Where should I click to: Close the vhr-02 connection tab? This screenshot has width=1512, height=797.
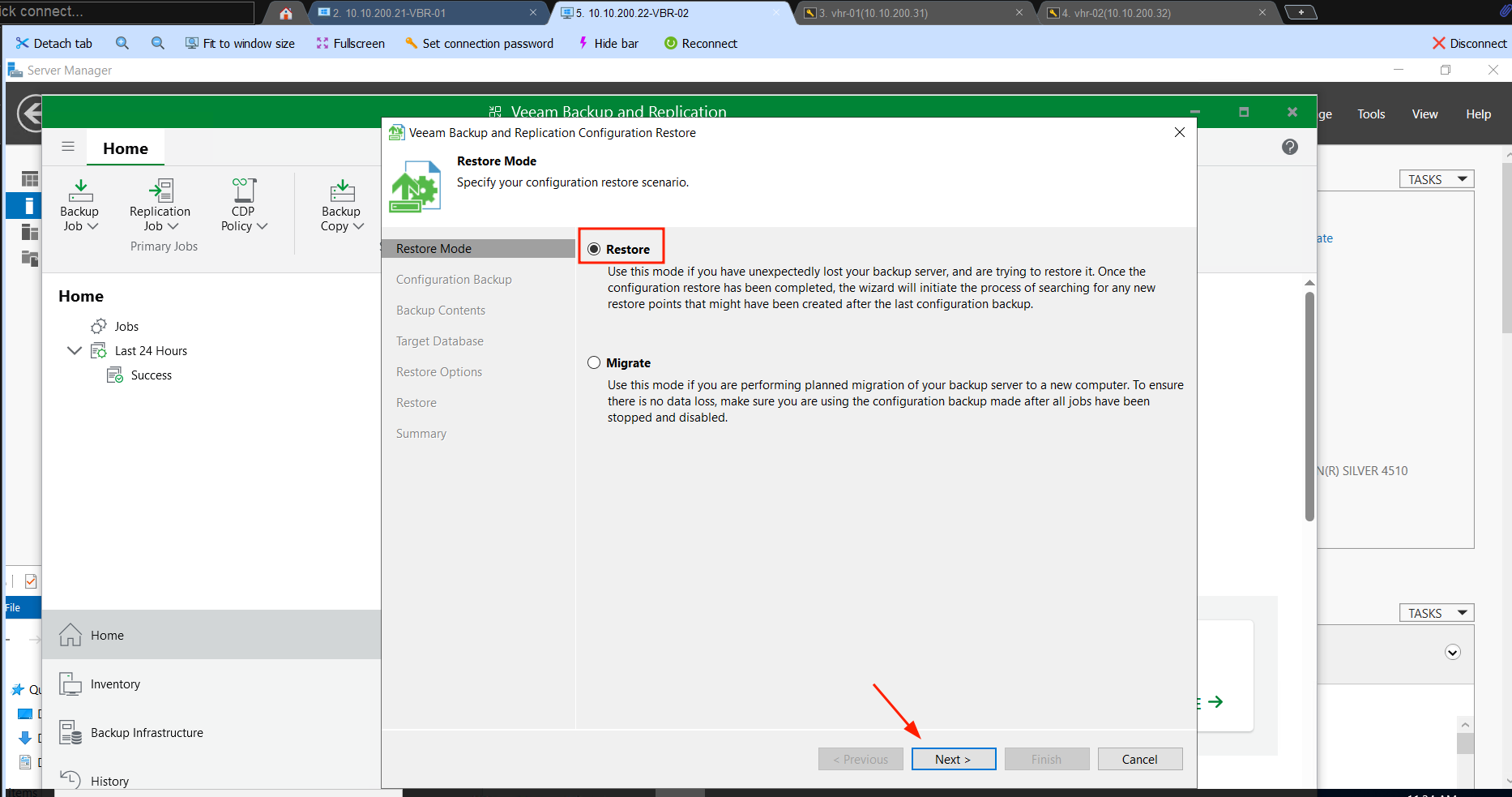(1262, 12)
